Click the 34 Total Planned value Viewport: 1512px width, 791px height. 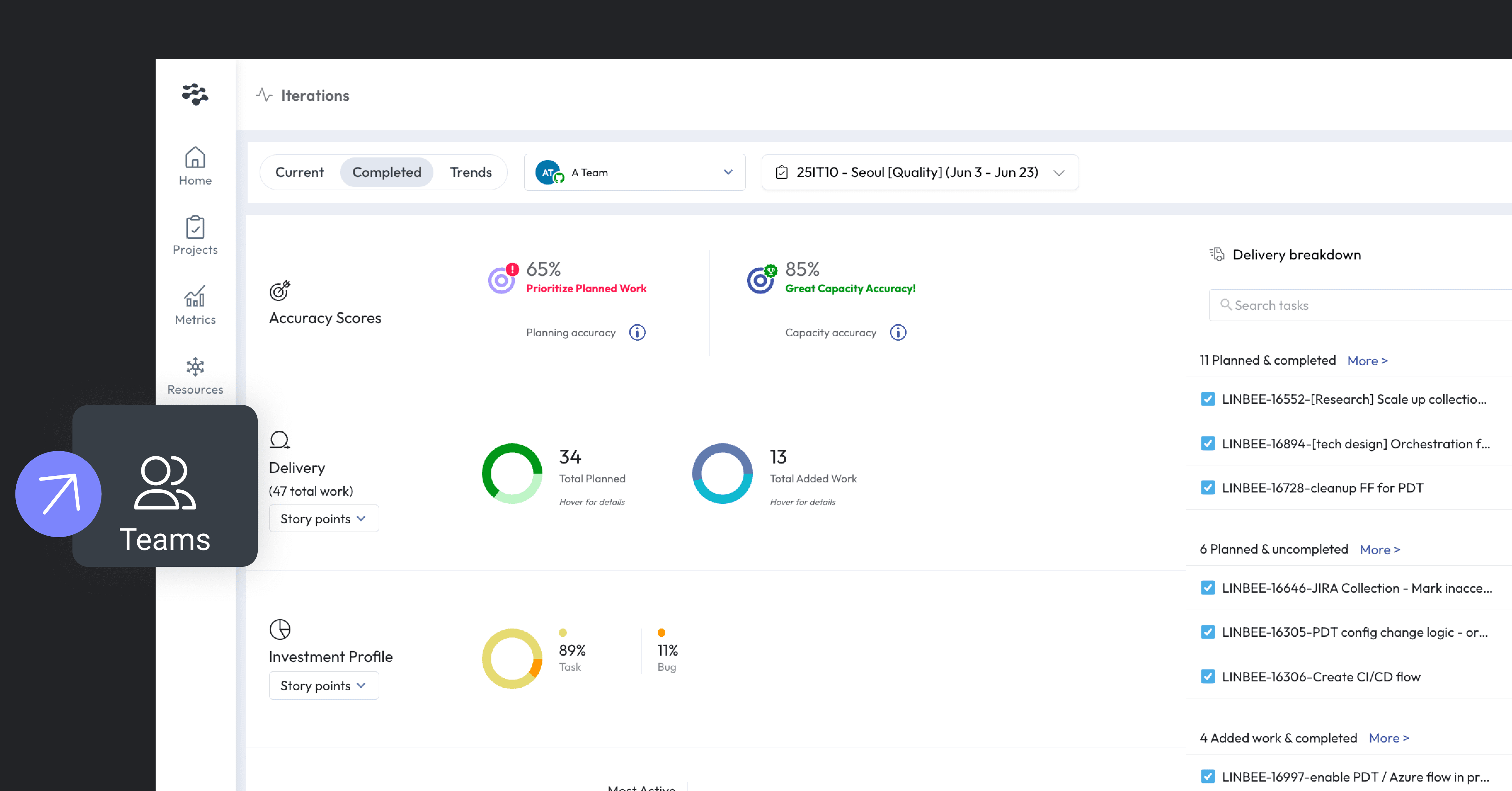point(569,457)
